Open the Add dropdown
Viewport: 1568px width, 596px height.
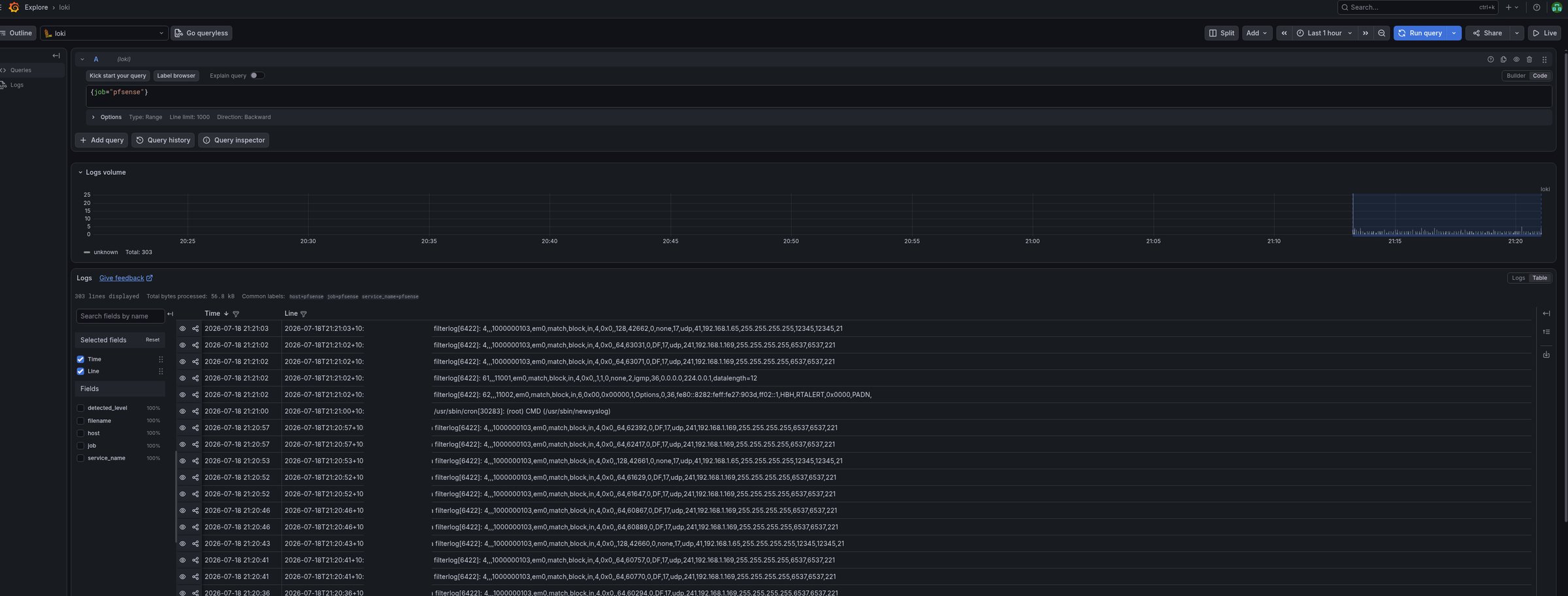(1256, 33)
